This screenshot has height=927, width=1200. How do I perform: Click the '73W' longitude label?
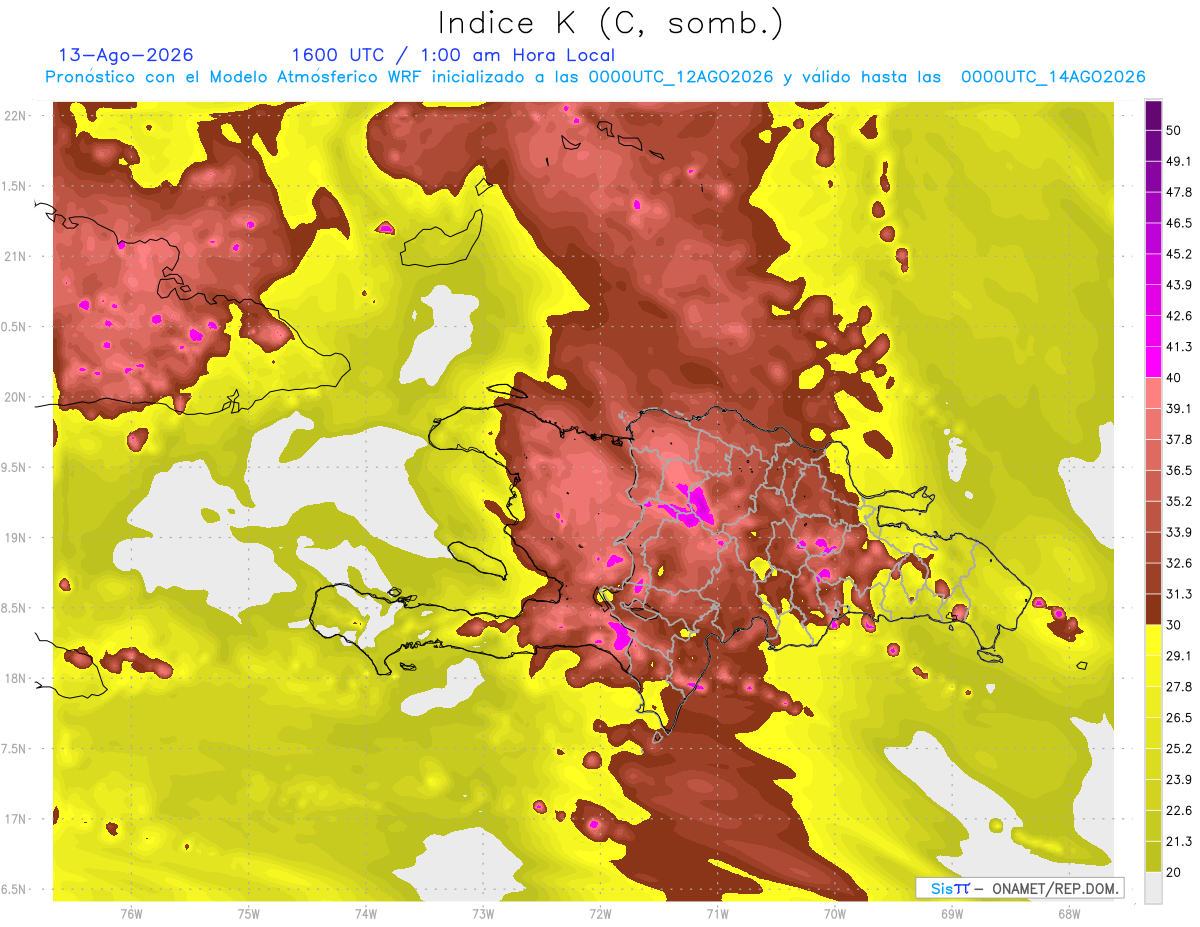click(x=483, y=913)
